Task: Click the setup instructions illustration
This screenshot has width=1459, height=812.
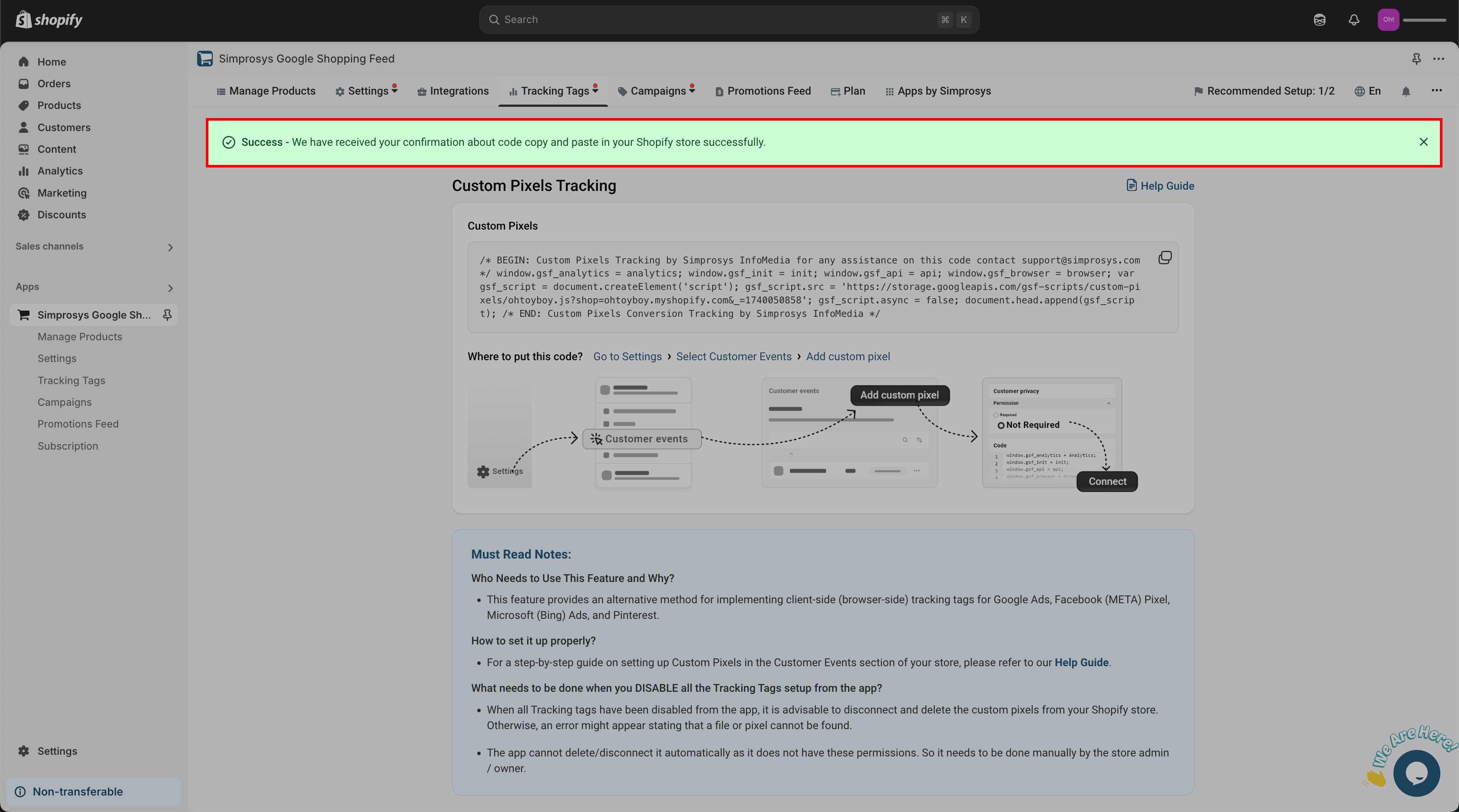Action: 802,434
